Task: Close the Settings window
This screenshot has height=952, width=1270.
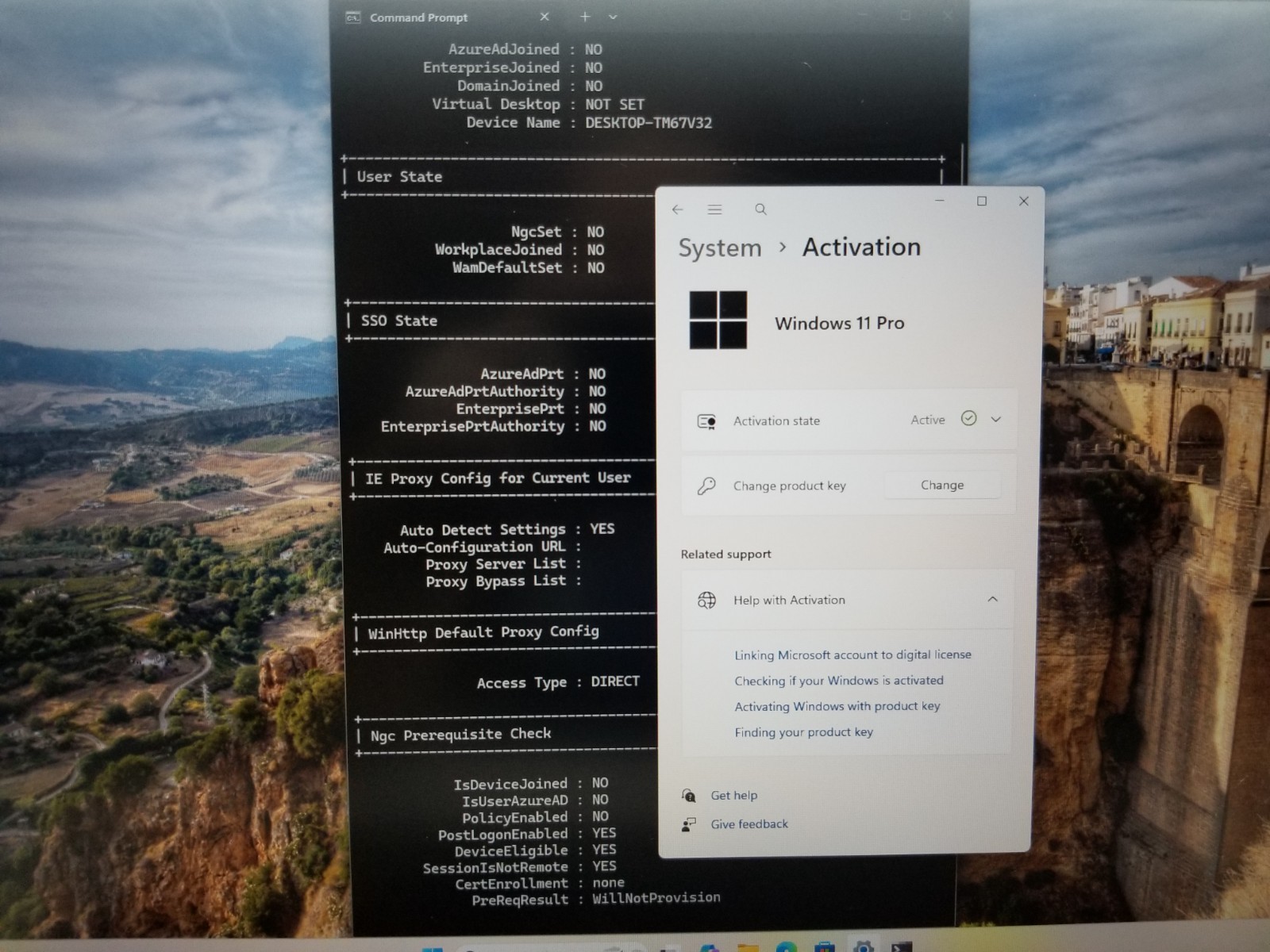Action: pyautogui.click(x=1024, y=201)
